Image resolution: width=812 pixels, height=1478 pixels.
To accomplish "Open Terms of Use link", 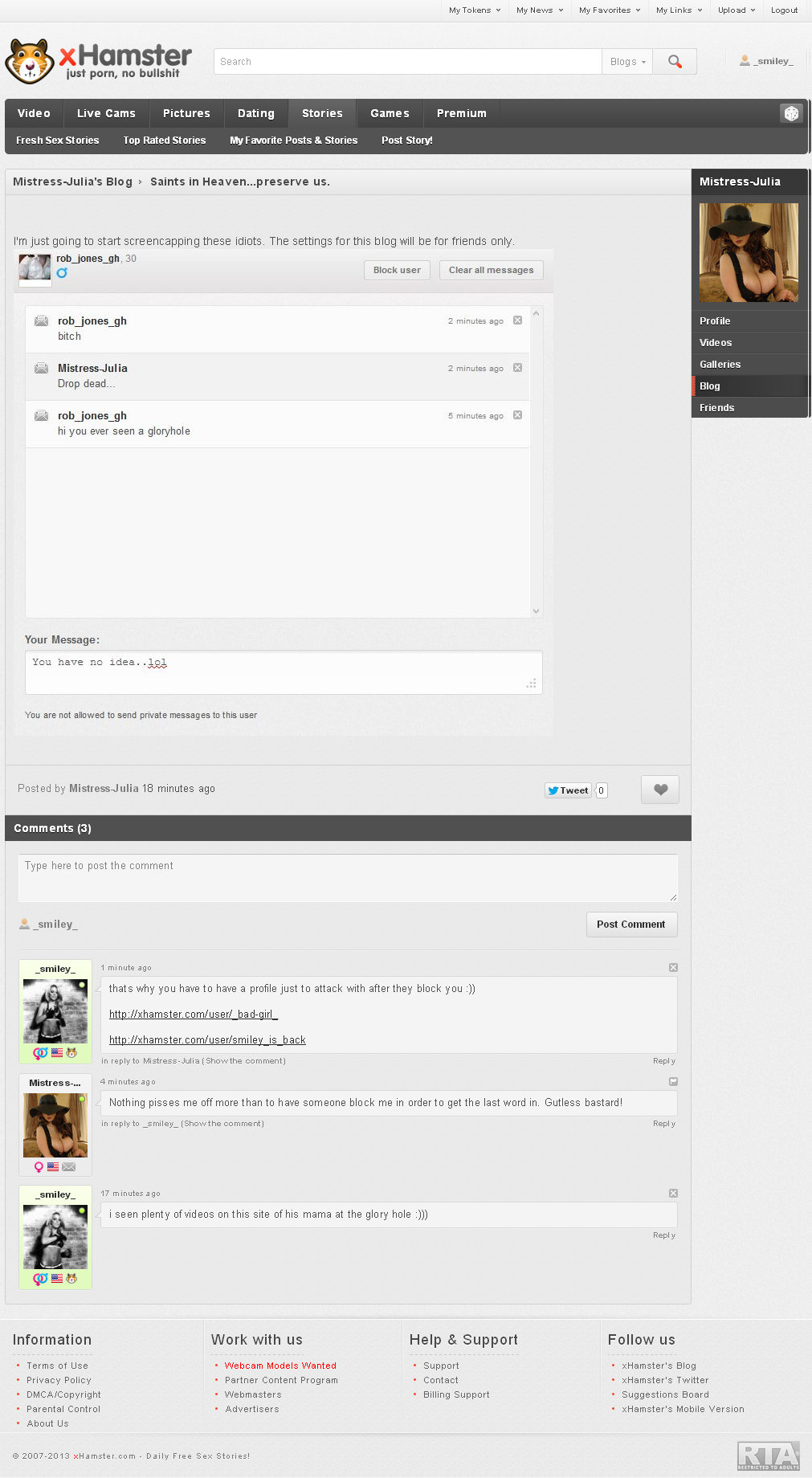I will (x=57, y=1366).
